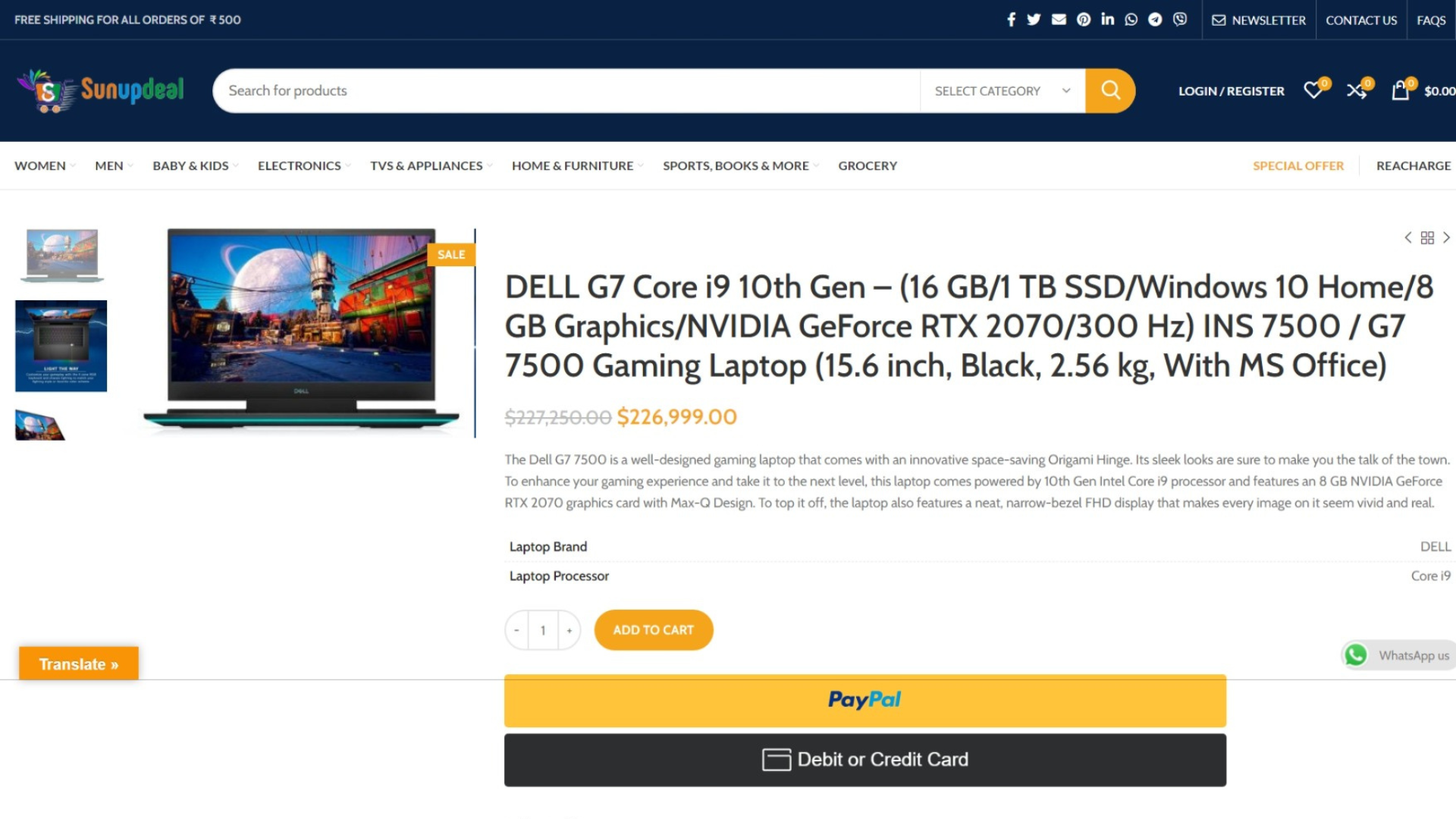This screenshot has width=1456, height=819.
Task: Click the product grid view icon
Action: point(1427,238)
